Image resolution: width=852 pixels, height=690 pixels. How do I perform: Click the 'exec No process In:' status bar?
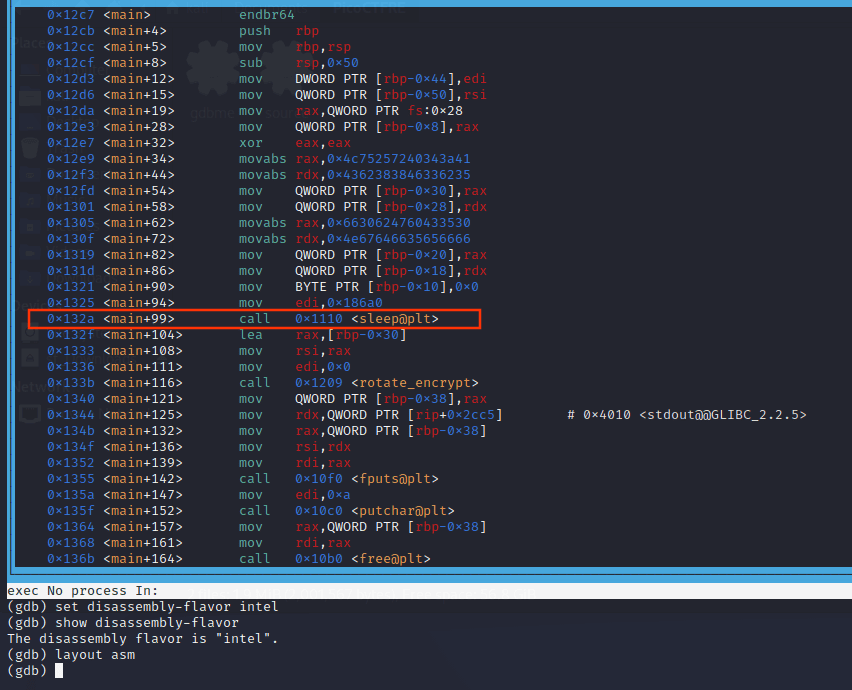(429, 591)
